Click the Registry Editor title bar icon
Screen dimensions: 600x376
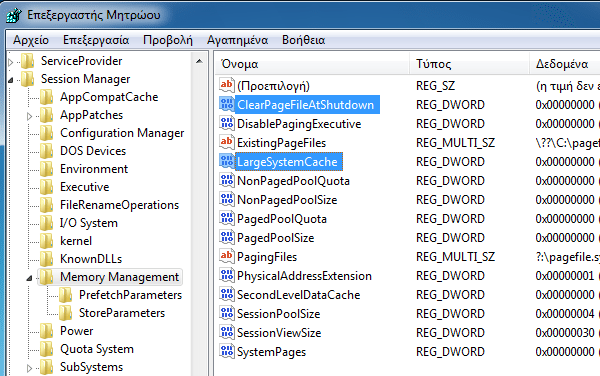14,15
